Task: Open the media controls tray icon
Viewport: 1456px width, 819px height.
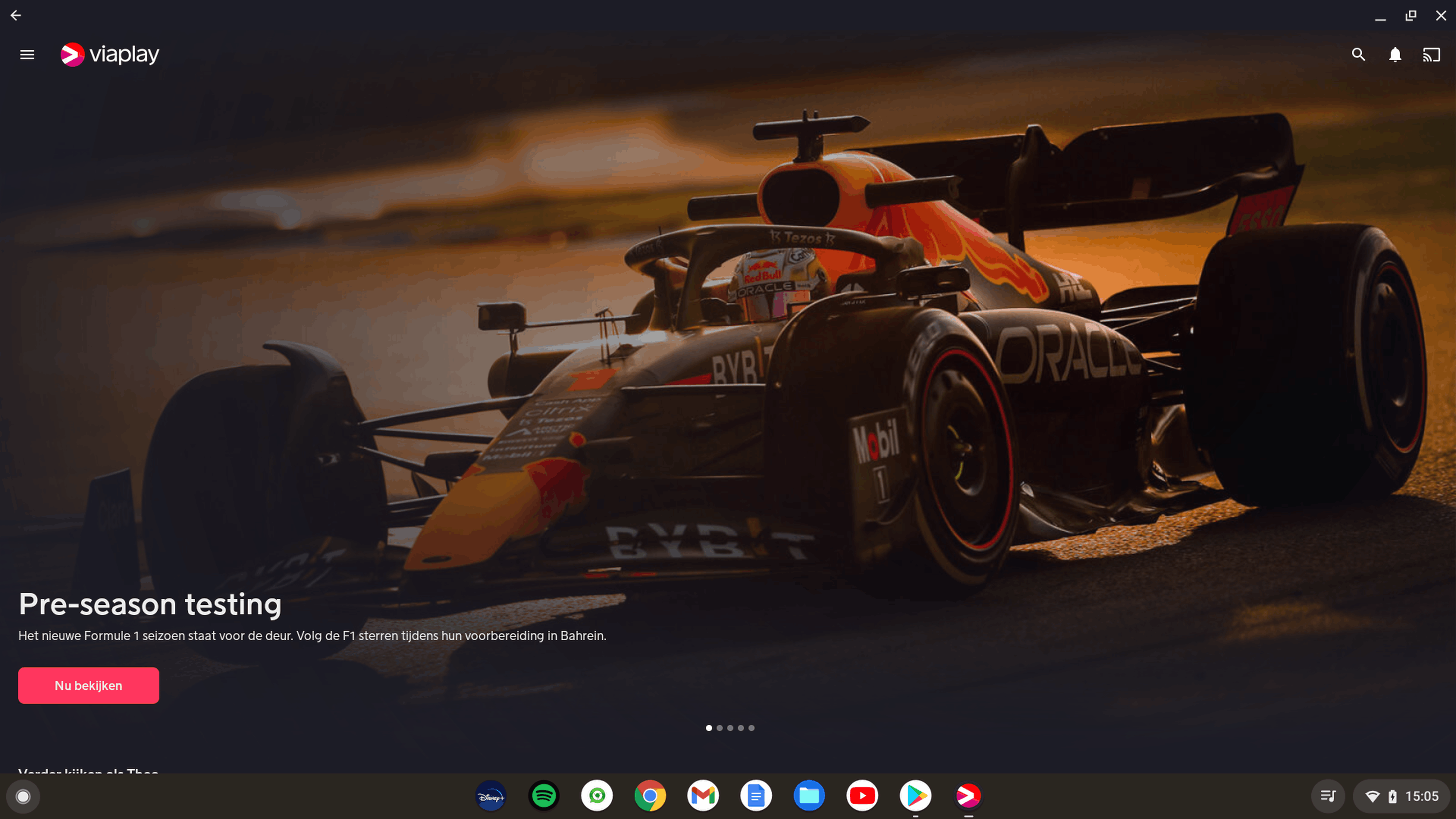Action: 1328,796
